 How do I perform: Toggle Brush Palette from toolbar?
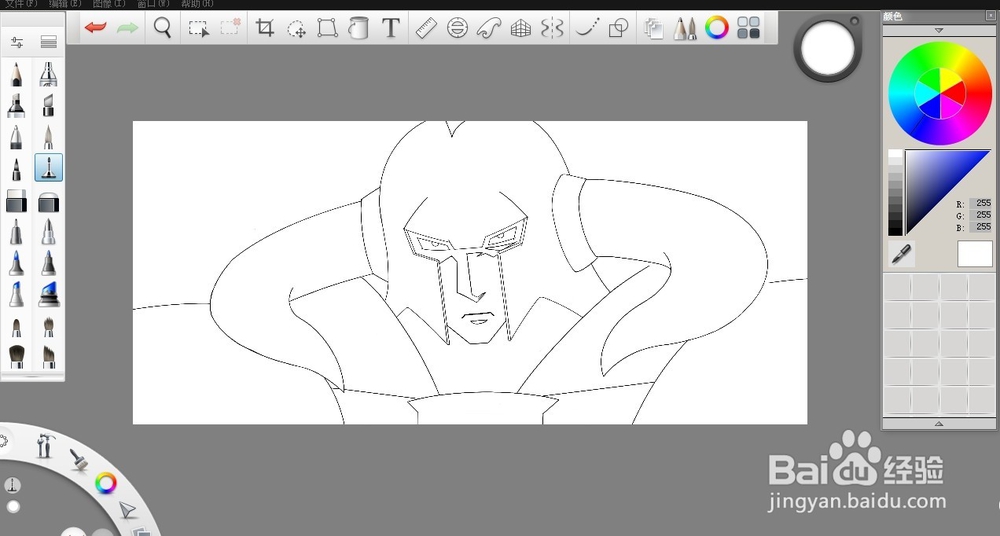[685, 28]
